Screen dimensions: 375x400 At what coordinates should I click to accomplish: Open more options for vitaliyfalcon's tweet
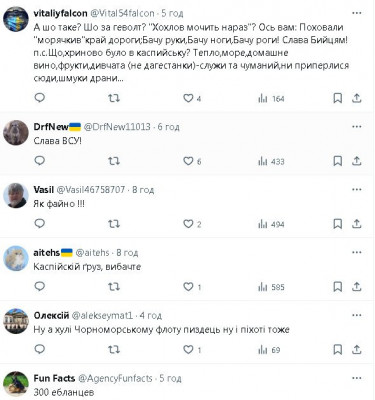pos(357,13)
